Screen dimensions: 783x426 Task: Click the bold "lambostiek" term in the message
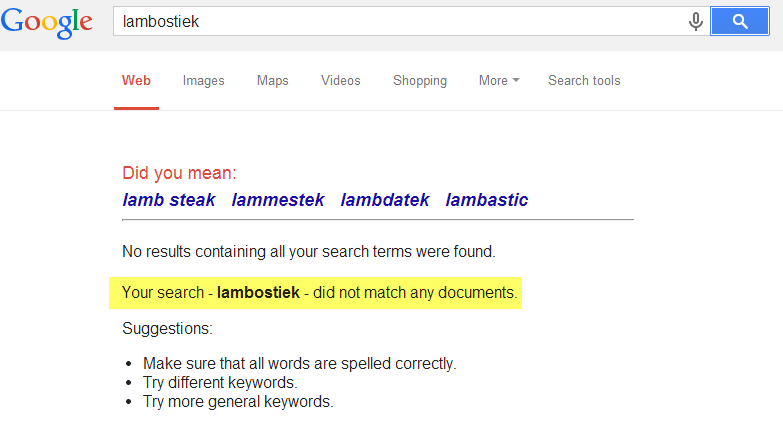pos(258,294)
